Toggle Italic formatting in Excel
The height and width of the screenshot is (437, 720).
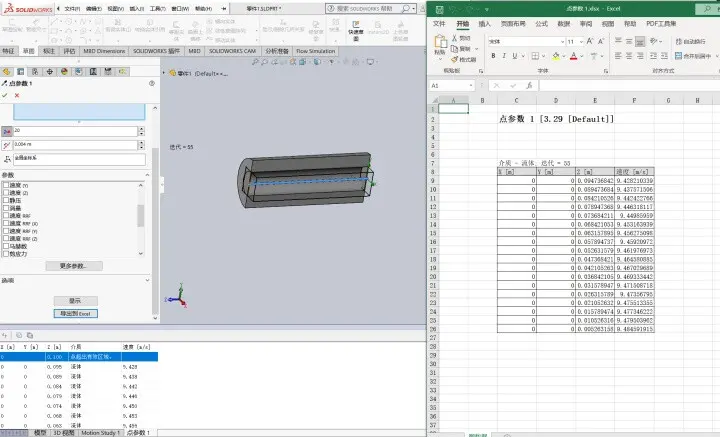(x=504, y=56)
